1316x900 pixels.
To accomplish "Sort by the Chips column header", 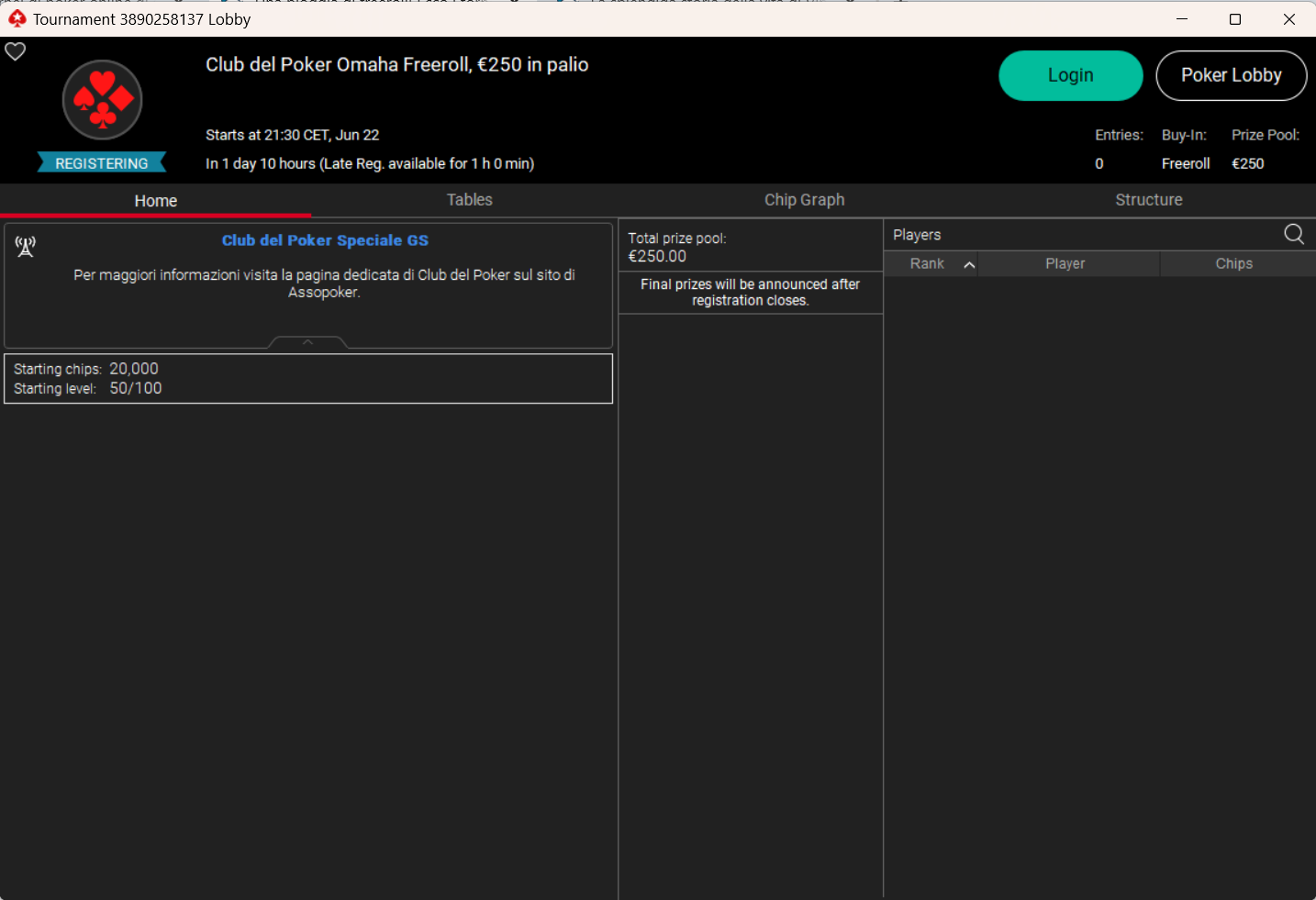I will point(1233,264).
